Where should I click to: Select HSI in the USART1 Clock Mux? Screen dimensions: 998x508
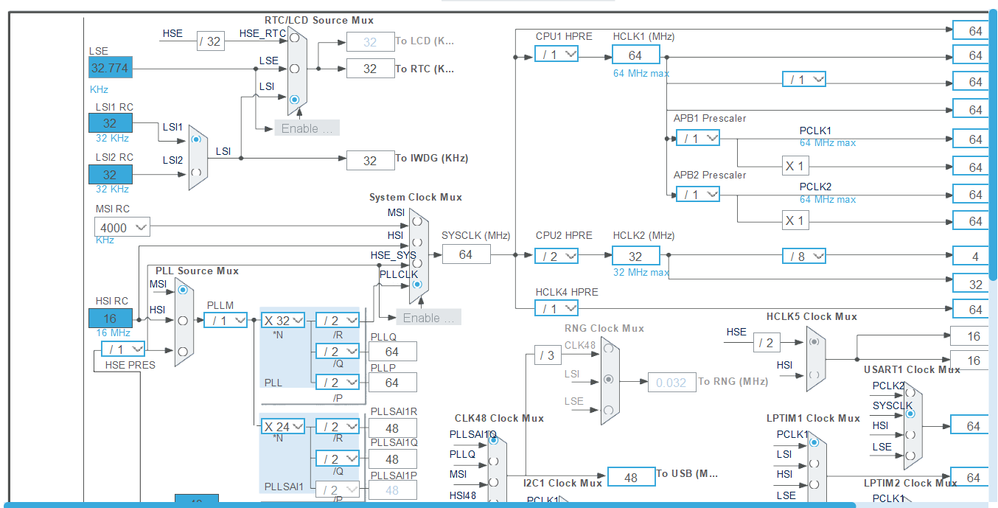point(910,434)
